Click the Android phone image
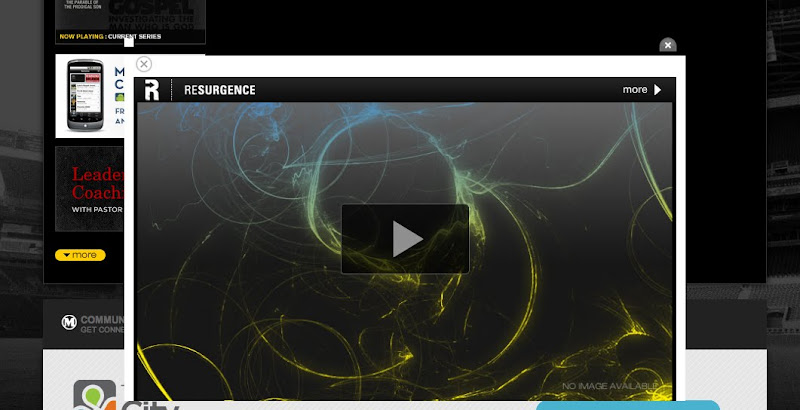Screen dimensions: 800x410 (85, 95)
